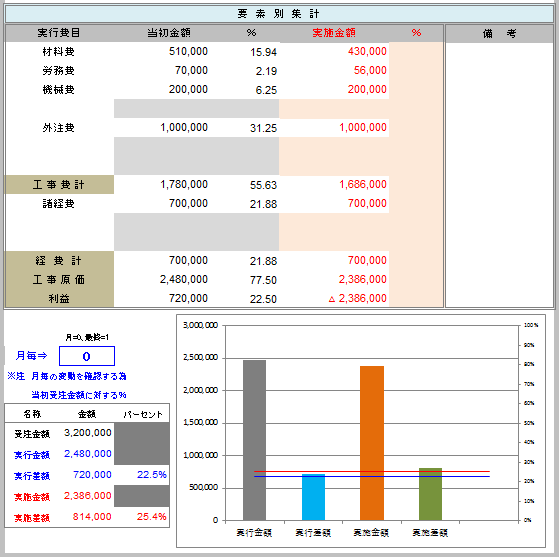The image size is (559, 557).
Task: Select the 備考 header cell
Action: [x=499, y=34]
